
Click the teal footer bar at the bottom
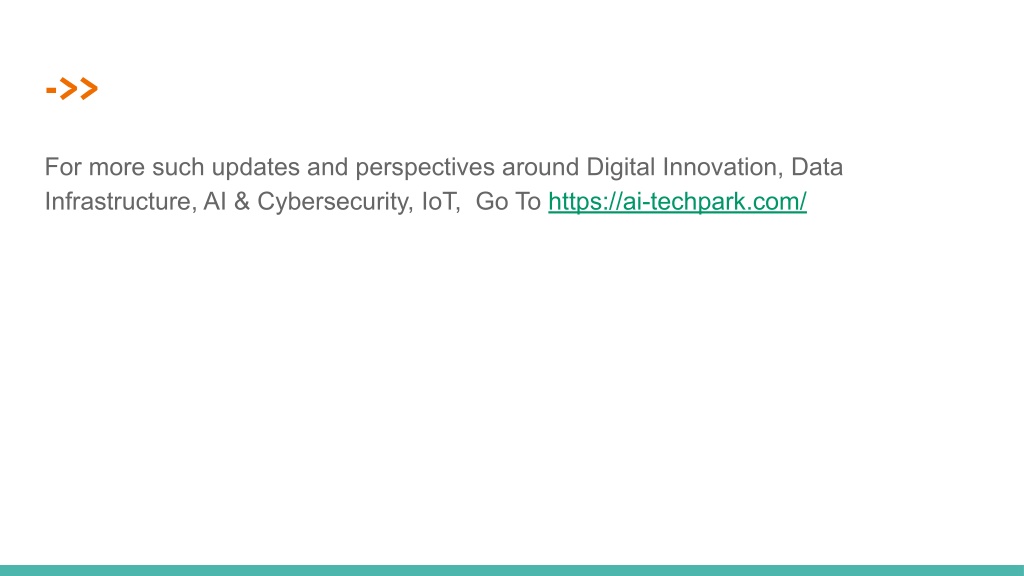point(512,570)
